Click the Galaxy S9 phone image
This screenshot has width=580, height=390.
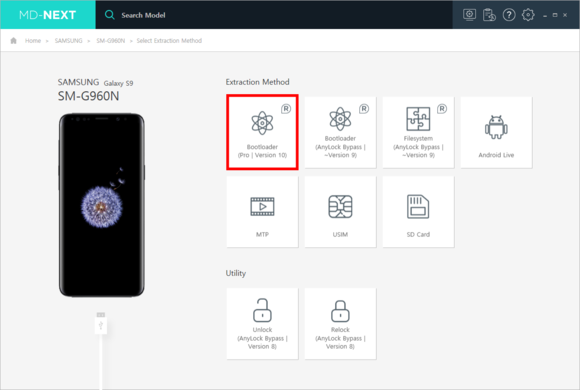pyautogui.click(x=102, y=205)
